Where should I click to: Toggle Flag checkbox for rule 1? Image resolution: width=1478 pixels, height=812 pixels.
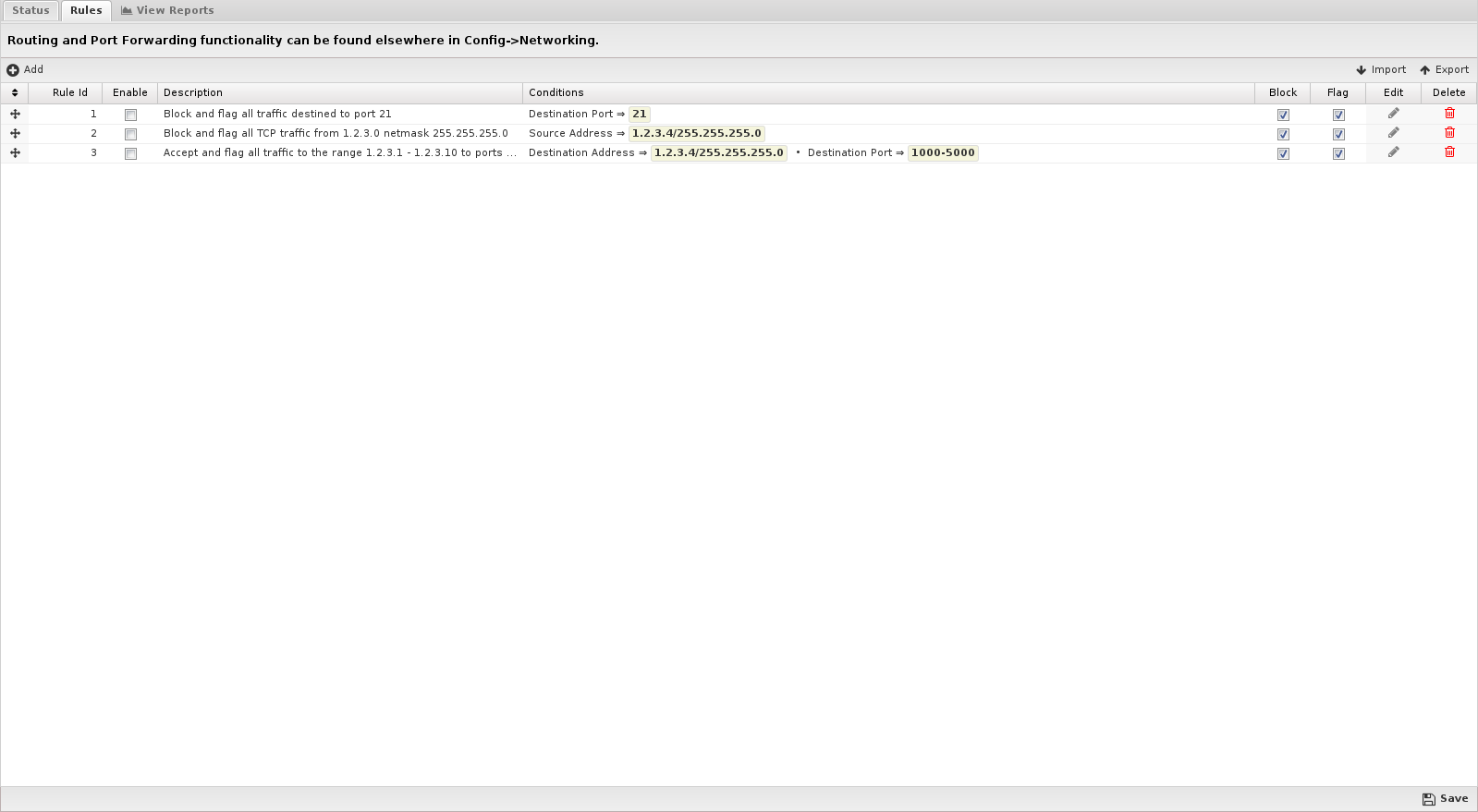[x=1338, y=115]
